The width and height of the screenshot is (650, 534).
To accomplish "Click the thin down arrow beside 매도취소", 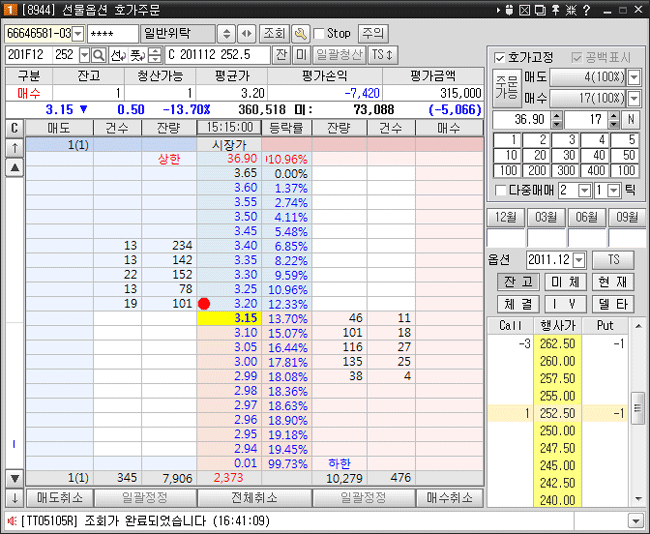I will [15, 498].
